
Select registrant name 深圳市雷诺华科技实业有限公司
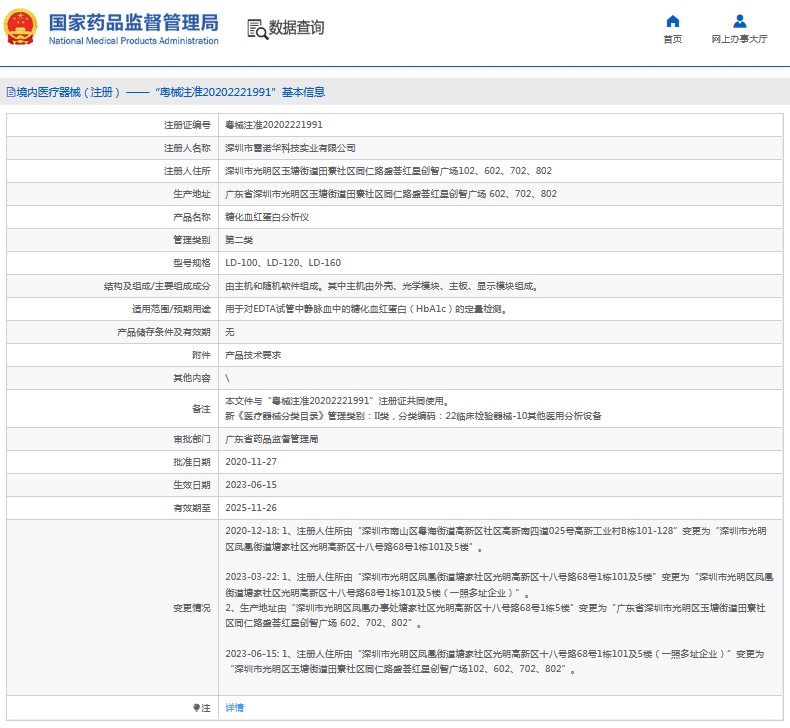290,148
